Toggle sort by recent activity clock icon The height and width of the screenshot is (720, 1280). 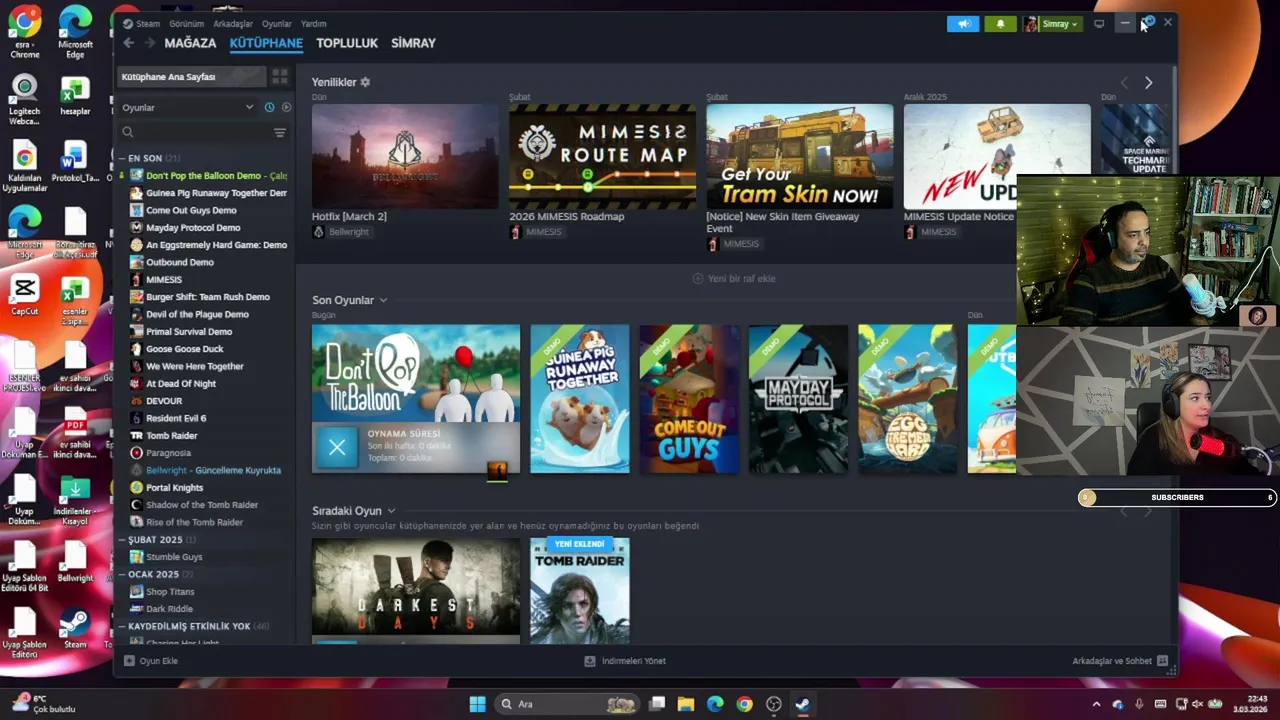click(x=269, y=107)
